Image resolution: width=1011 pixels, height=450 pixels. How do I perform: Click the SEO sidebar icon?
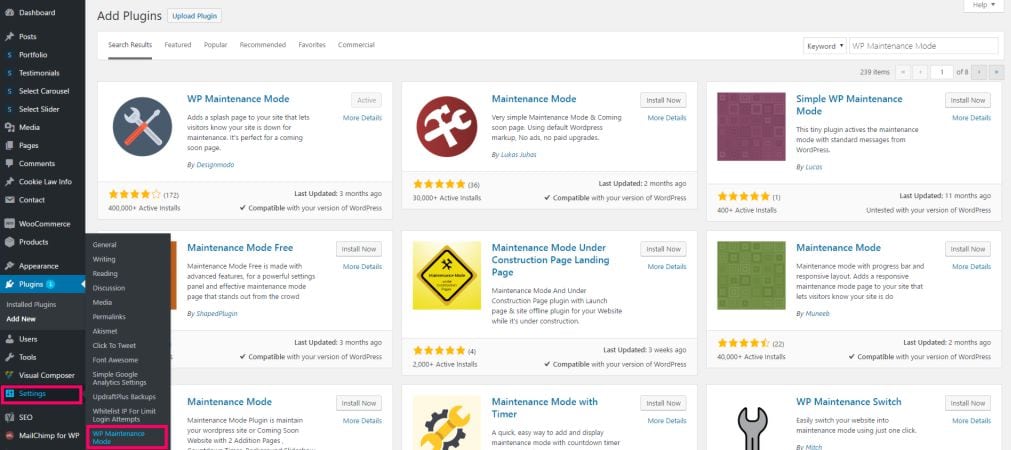click(9, 417)
